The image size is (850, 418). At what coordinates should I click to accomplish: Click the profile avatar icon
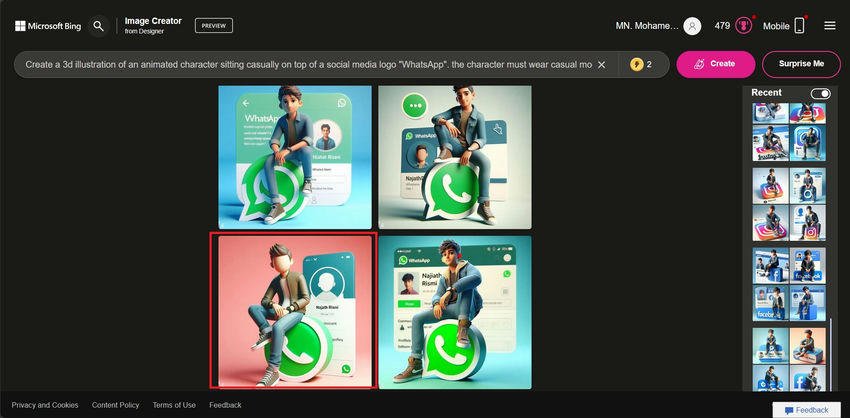click(692, 26)
